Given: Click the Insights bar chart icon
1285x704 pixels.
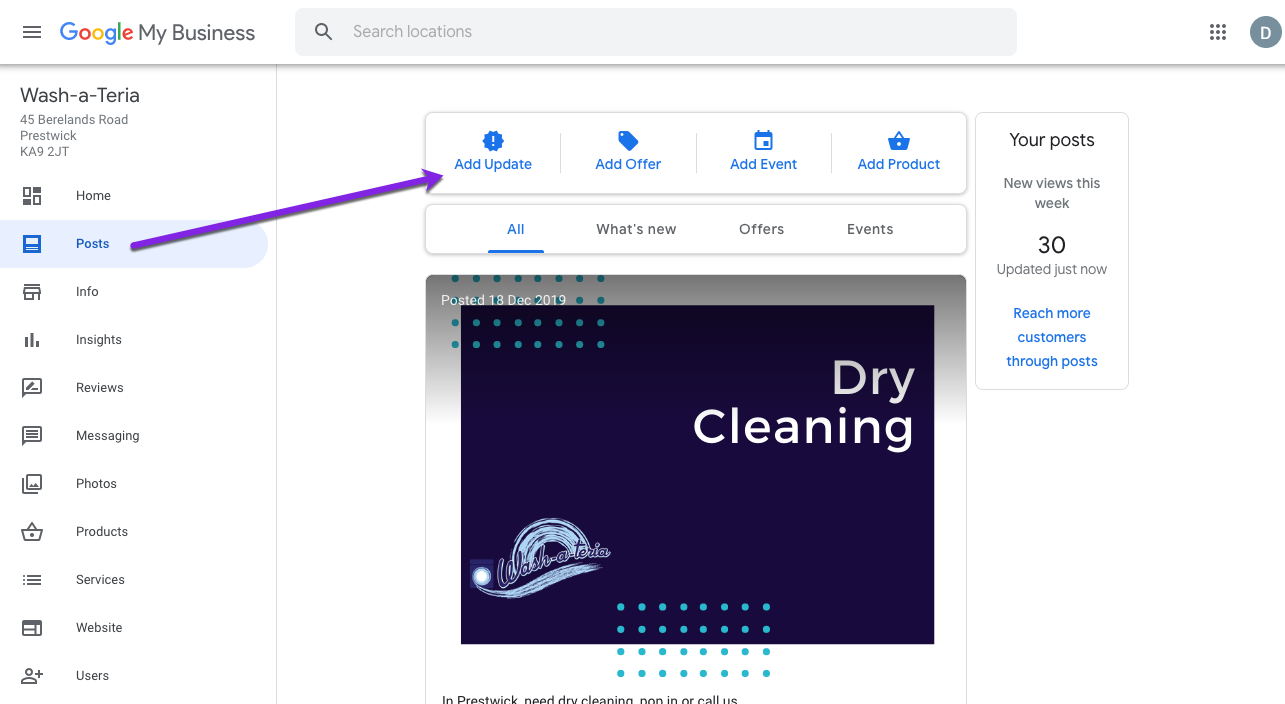Looking at the screenshot, I should pos(32,340).
